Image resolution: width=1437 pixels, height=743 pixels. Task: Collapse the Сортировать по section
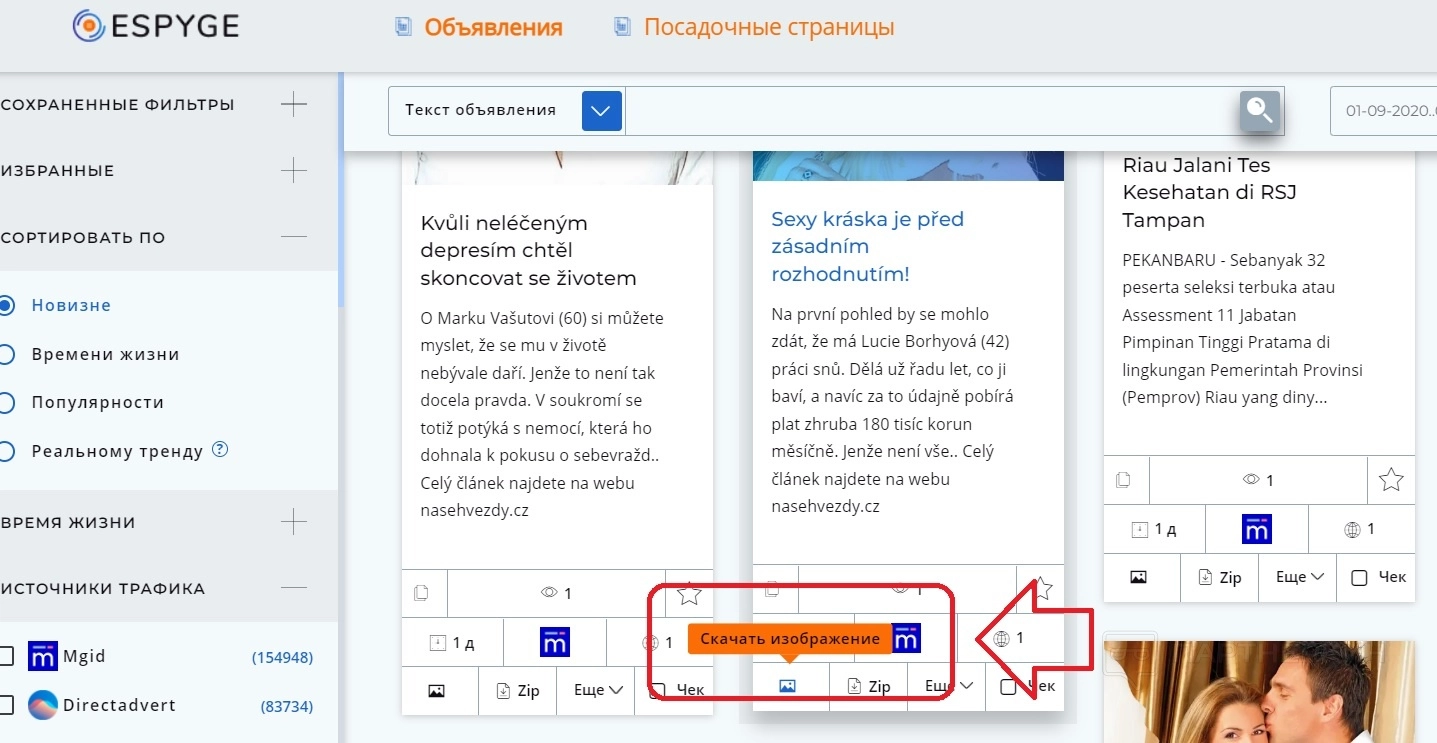click(294, 237)
